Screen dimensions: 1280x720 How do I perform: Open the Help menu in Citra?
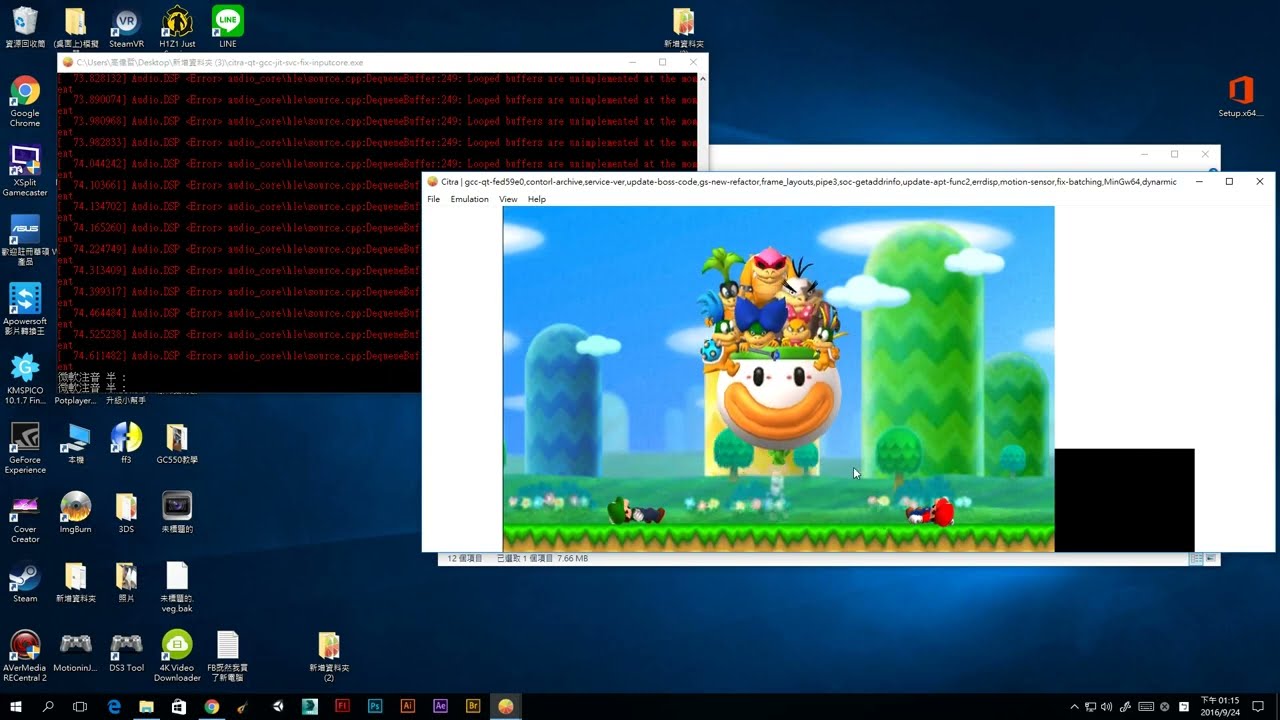[537, 199]
